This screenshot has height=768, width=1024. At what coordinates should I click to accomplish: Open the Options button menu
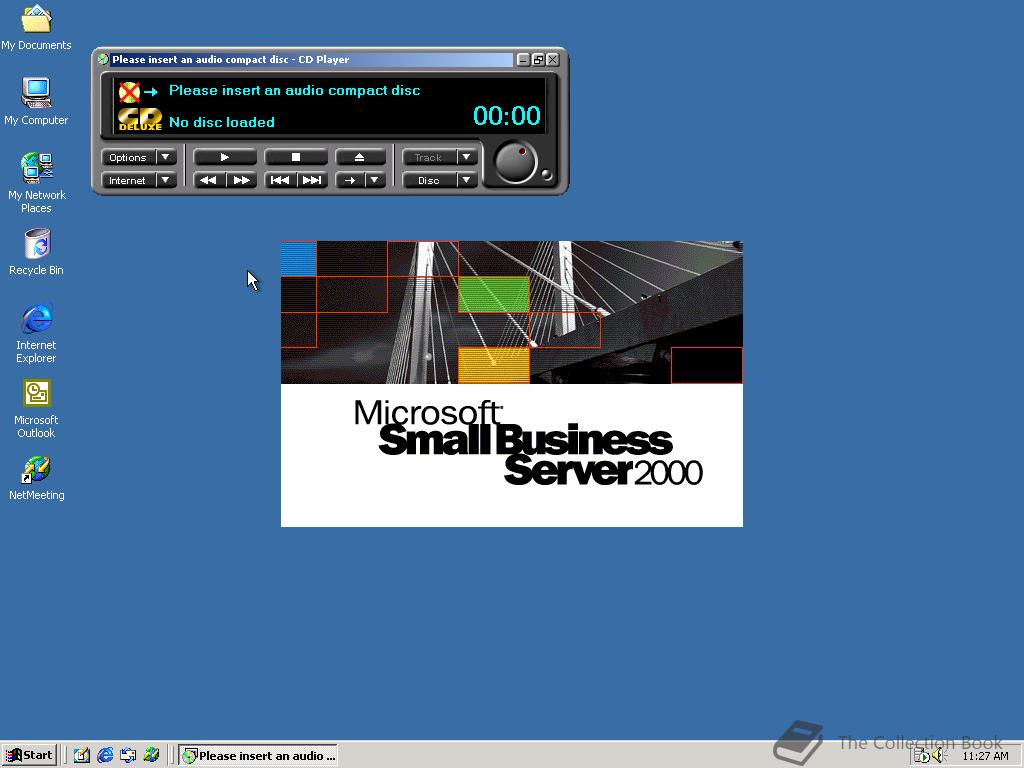tap(128, 157)
